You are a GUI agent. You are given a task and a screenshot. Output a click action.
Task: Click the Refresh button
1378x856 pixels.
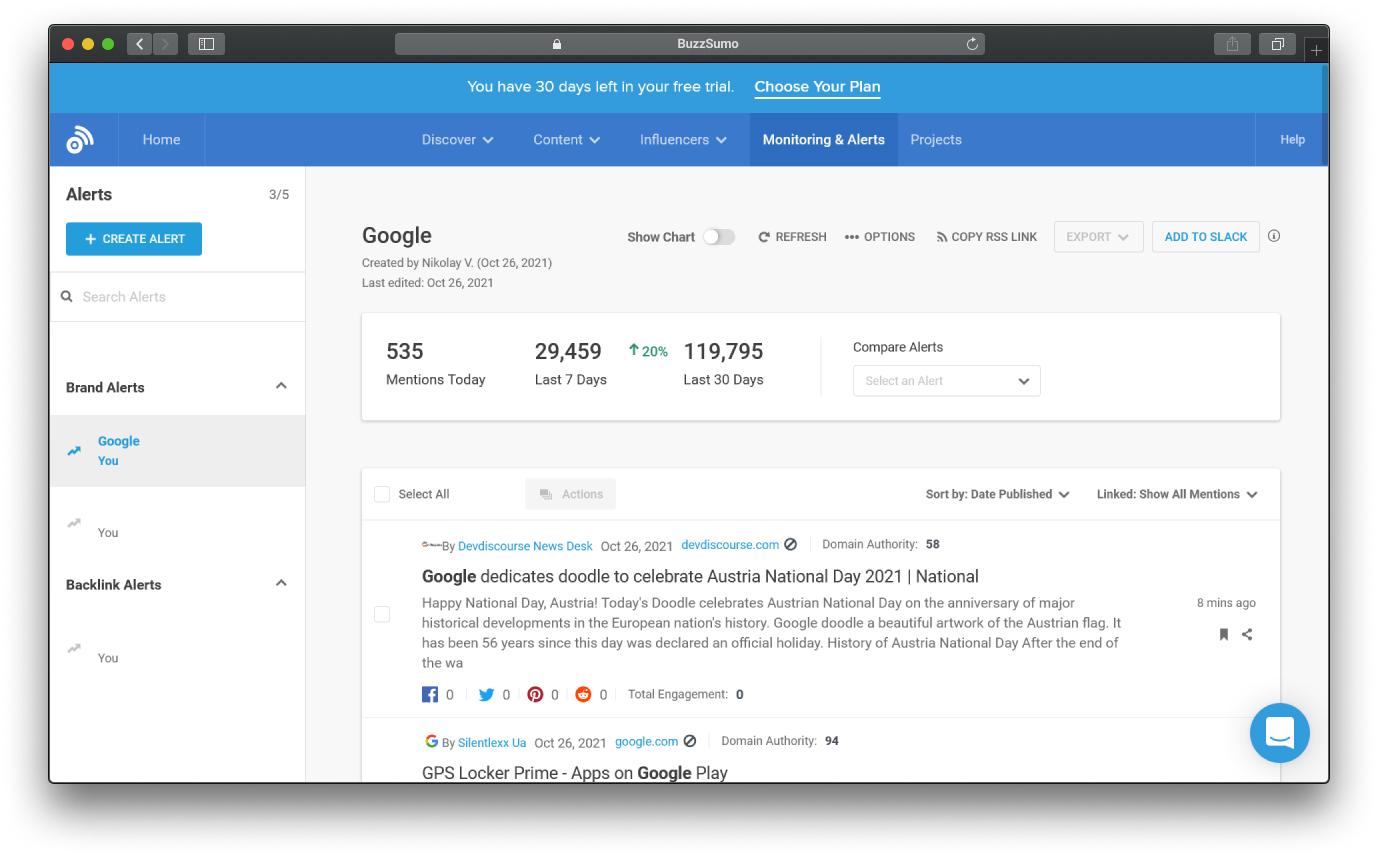pyautogui.click(x=792, y=237)
